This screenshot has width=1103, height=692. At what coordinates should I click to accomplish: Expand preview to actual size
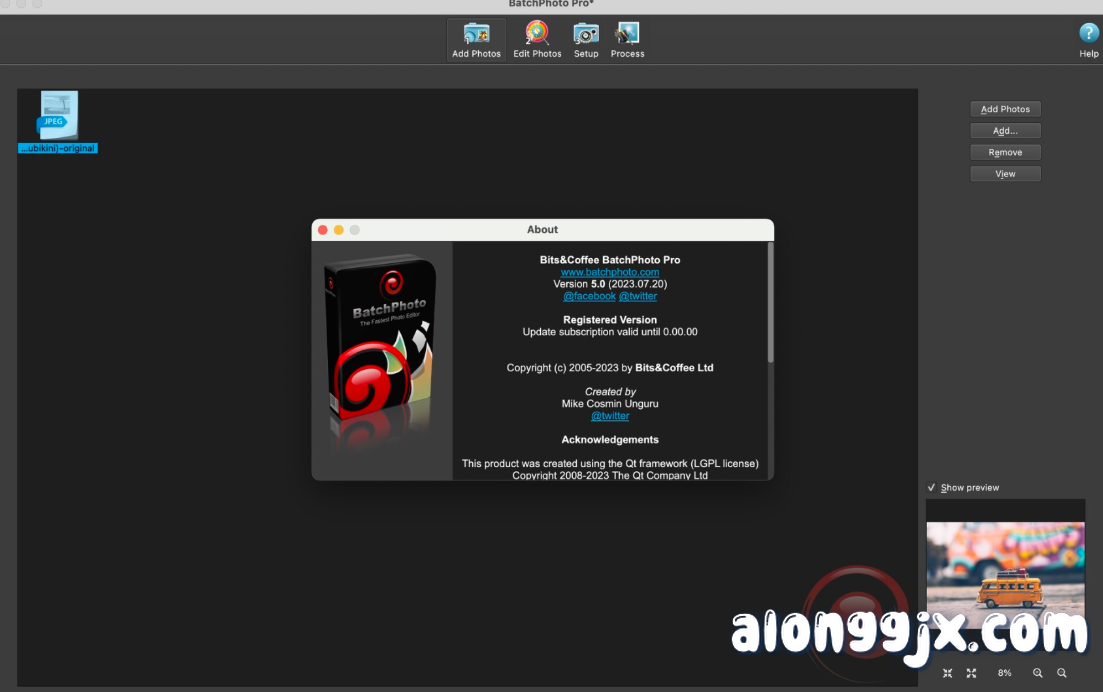pos(971,673)
